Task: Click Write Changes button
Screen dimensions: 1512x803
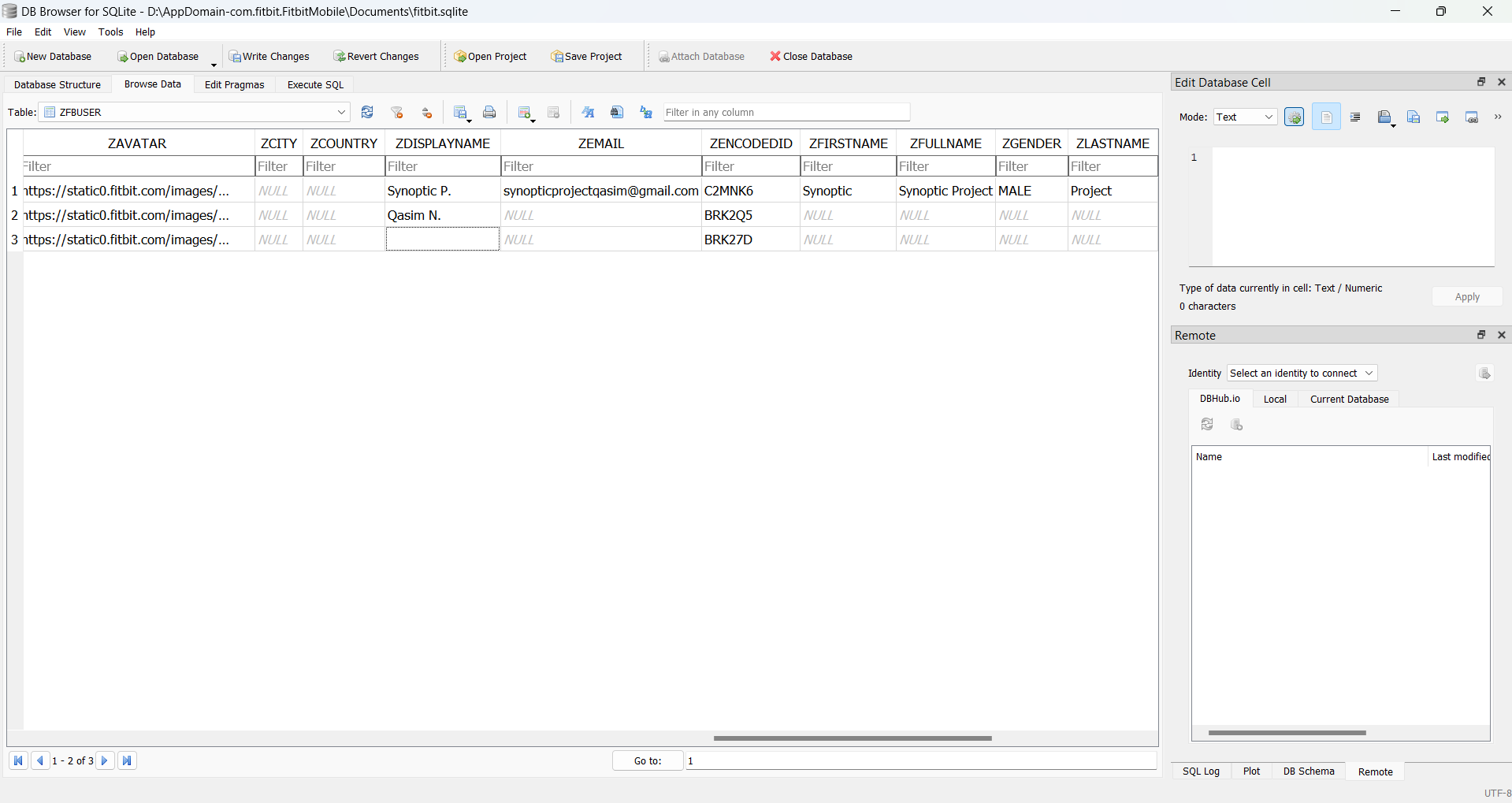Action: 269,57
